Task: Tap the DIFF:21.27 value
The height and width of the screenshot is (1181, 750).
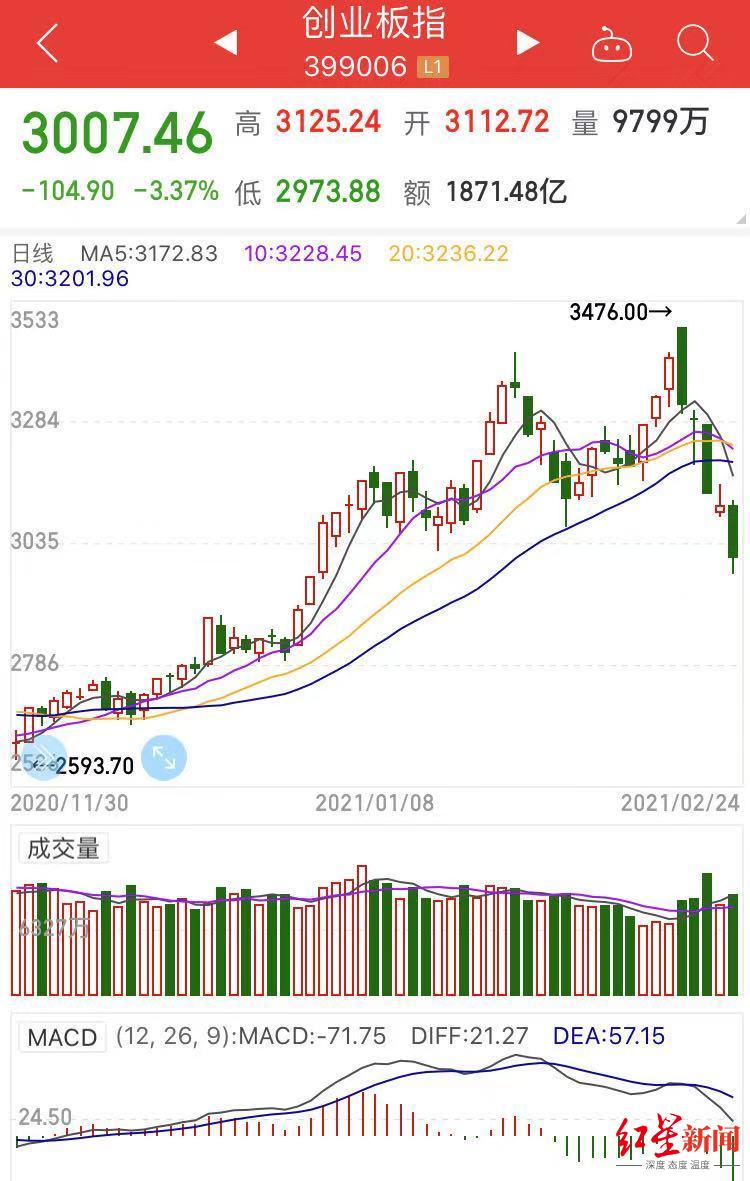Action: [x=470, y=1036]
